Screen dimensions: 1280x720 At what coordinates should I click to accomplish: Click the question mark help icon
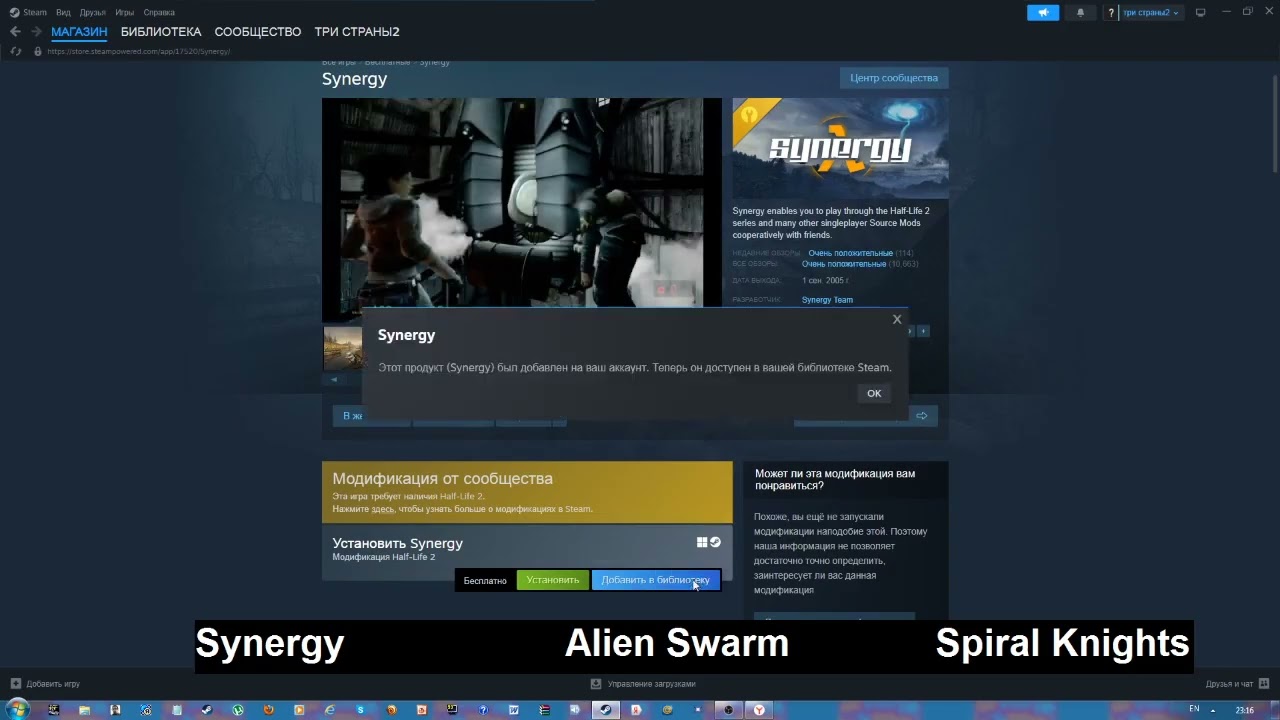tap(1111, 13)
